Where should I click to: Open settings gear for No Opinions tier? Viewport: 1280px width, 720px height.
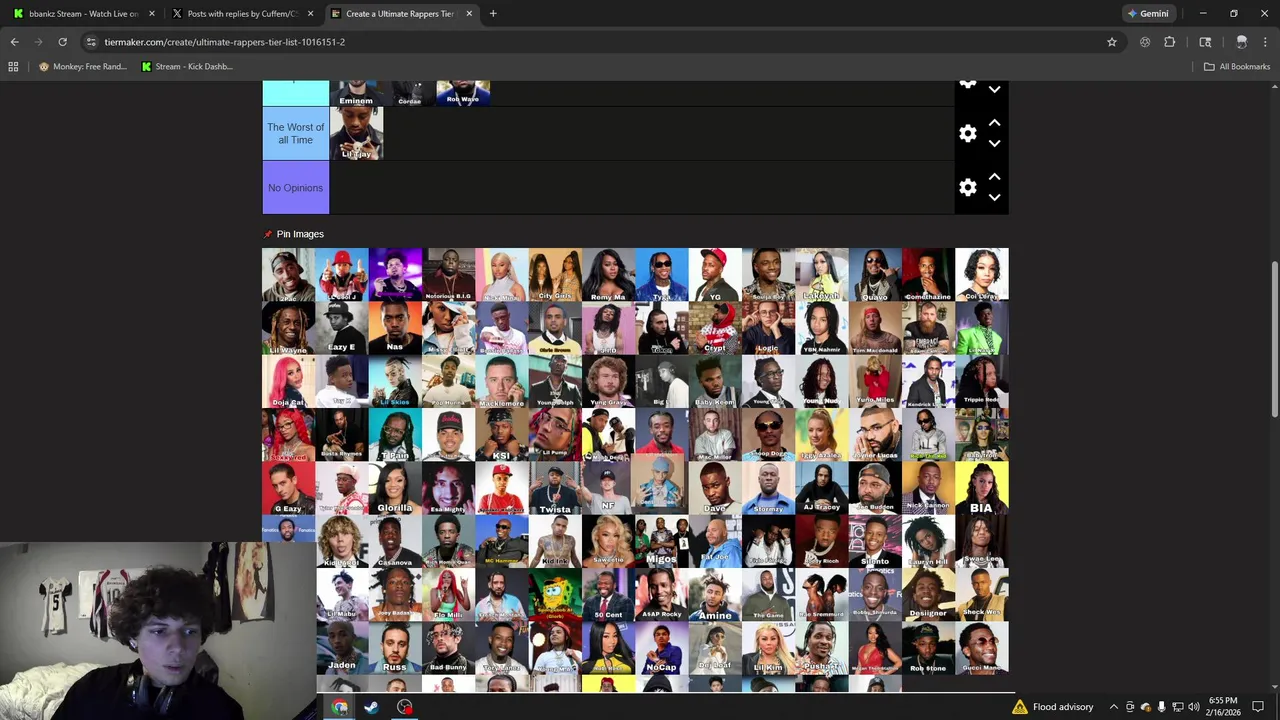click(967, 187)
